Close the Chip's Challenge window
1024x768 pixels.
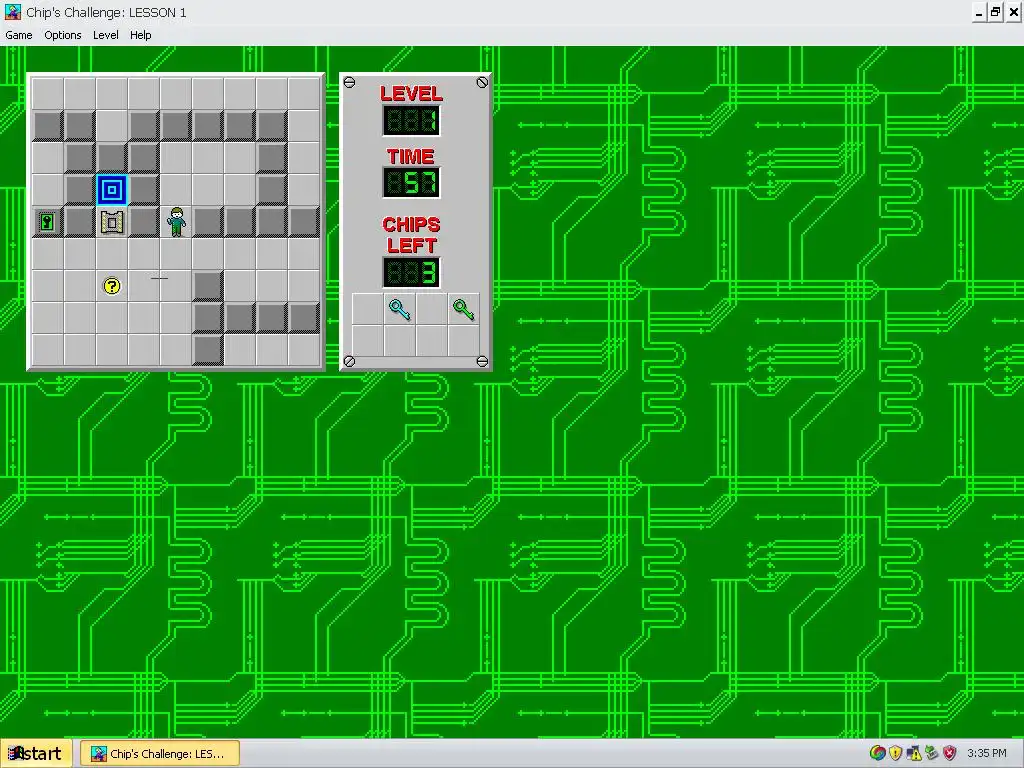(1014, 12)
